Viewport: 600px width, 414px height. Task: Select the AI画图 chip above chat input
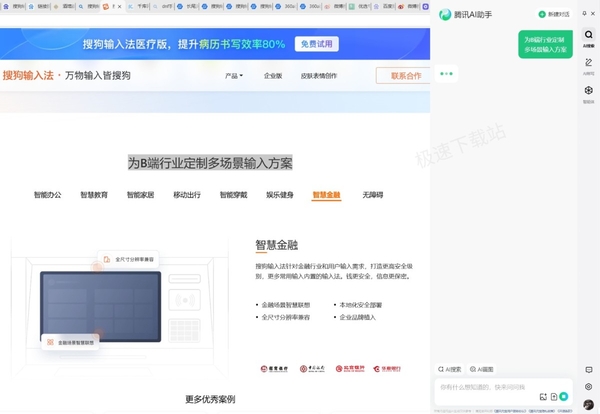481,369
